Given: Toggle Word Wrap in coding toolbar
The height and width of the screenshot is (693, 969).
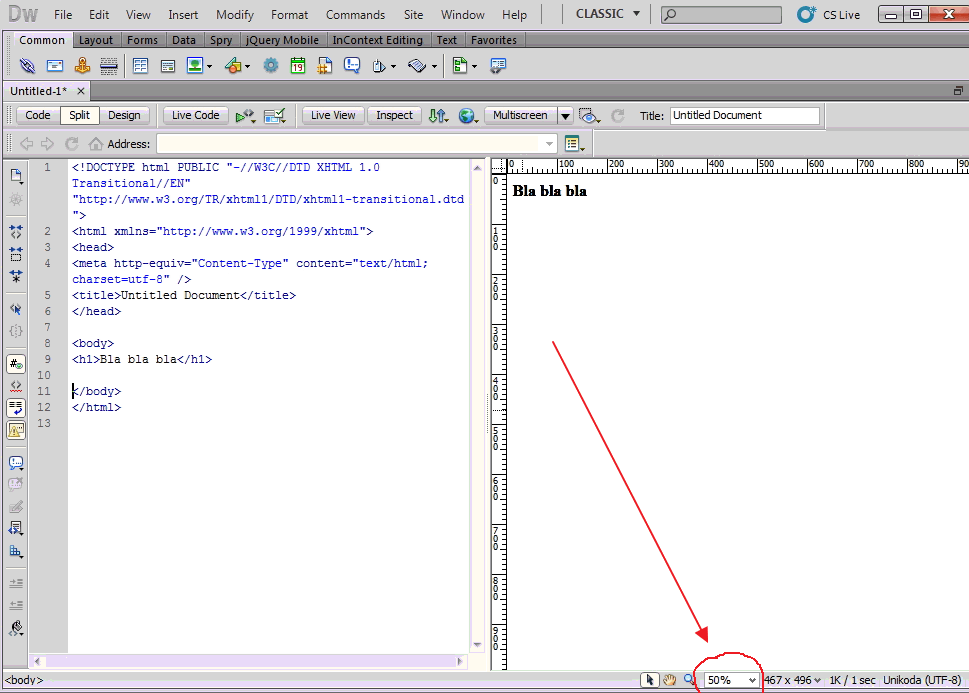Looking at the screenshot, I should [16, 408].
